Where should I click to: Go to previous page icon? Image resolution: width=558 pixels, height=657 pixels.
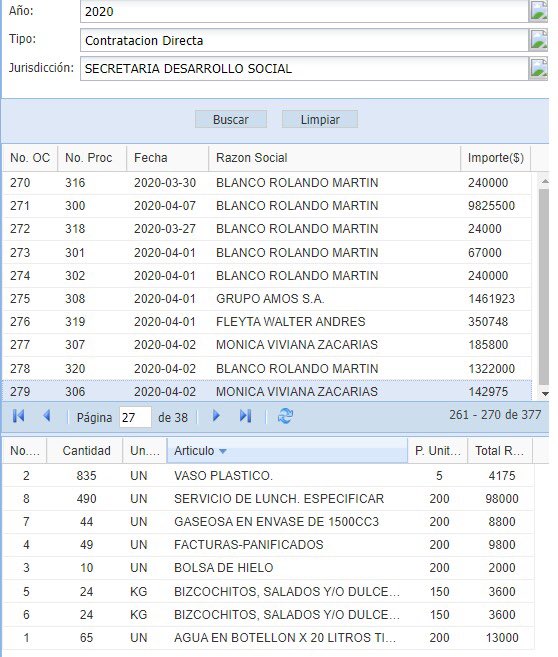coord(47,416)
